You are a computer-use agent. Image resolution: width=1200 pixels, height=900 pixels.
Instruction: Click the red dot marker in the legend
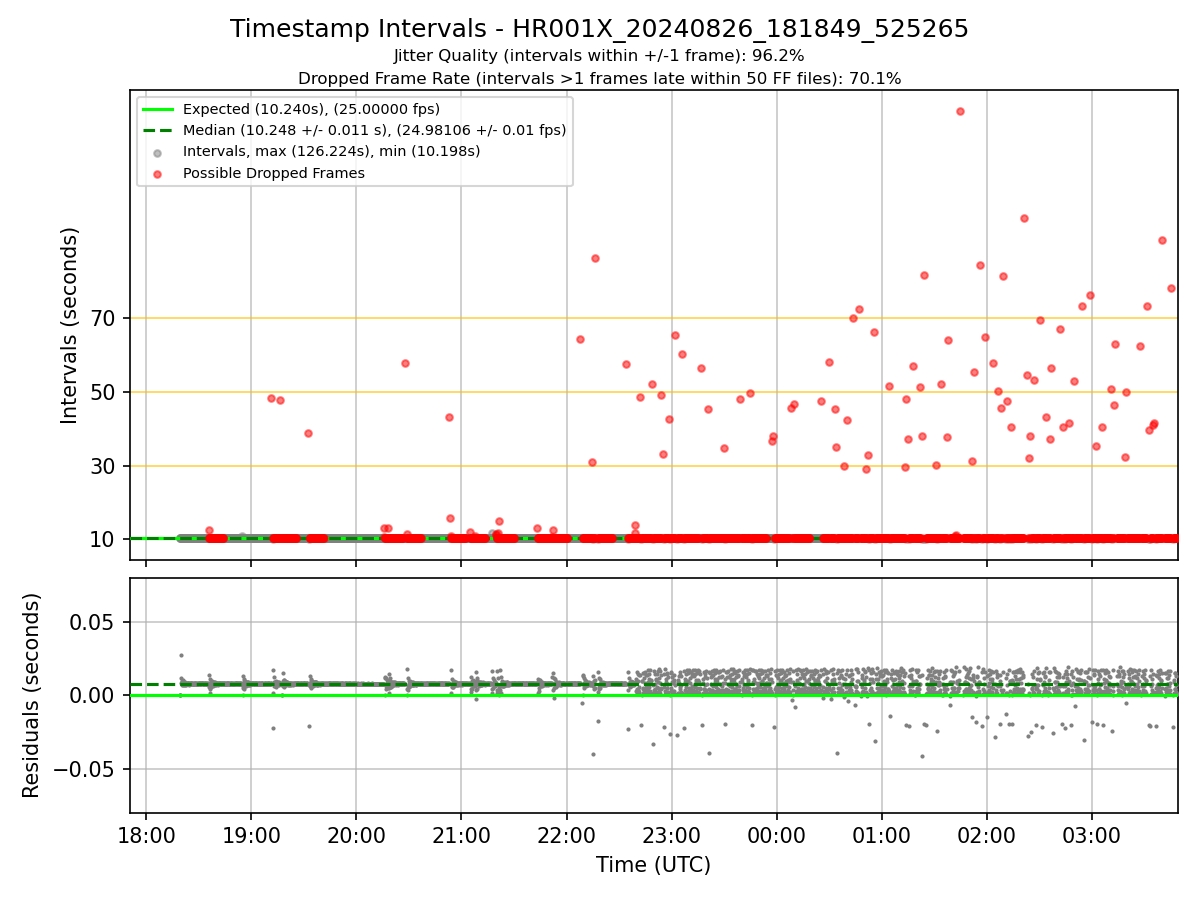click(x=158, y=173)
